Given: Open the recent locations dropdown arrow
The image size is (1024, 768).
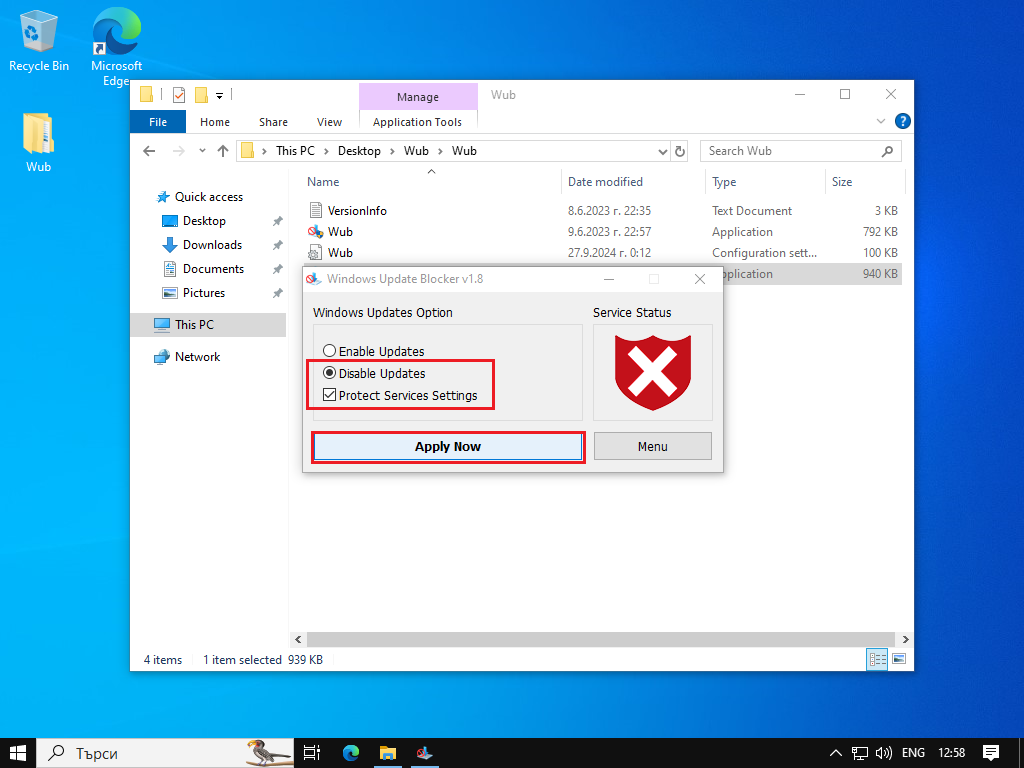Looking at the screenshot, I should tap(202, 151).
